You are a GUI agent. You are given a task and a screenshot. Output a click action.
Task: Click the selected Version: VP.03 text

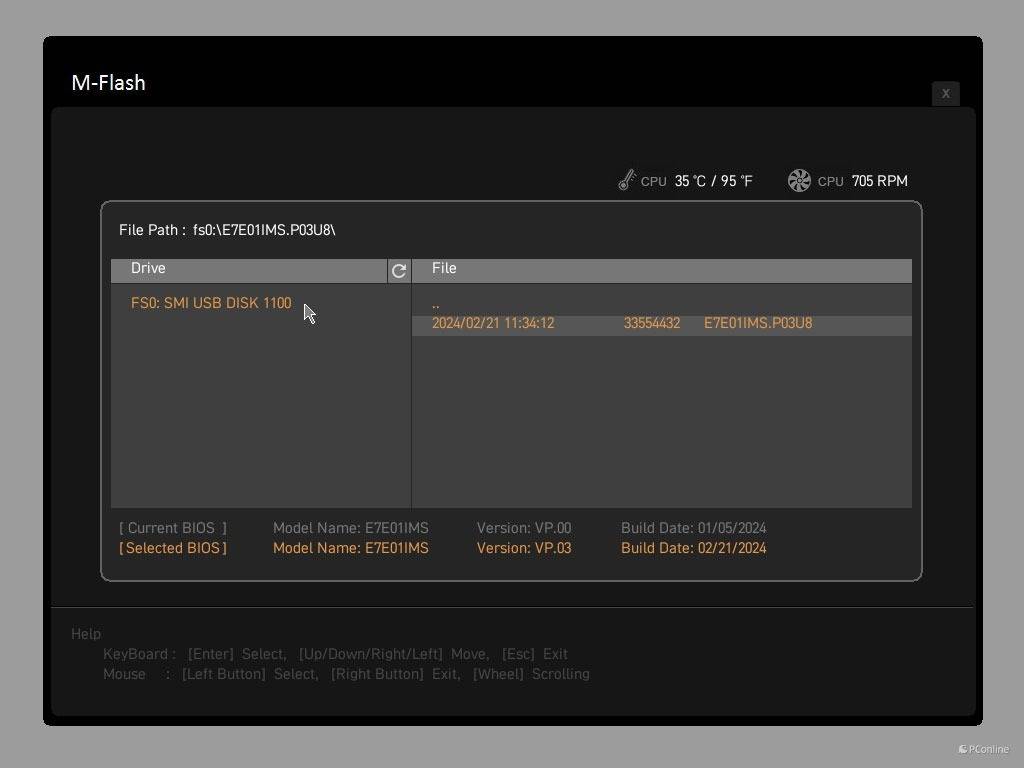pos(524,548)
